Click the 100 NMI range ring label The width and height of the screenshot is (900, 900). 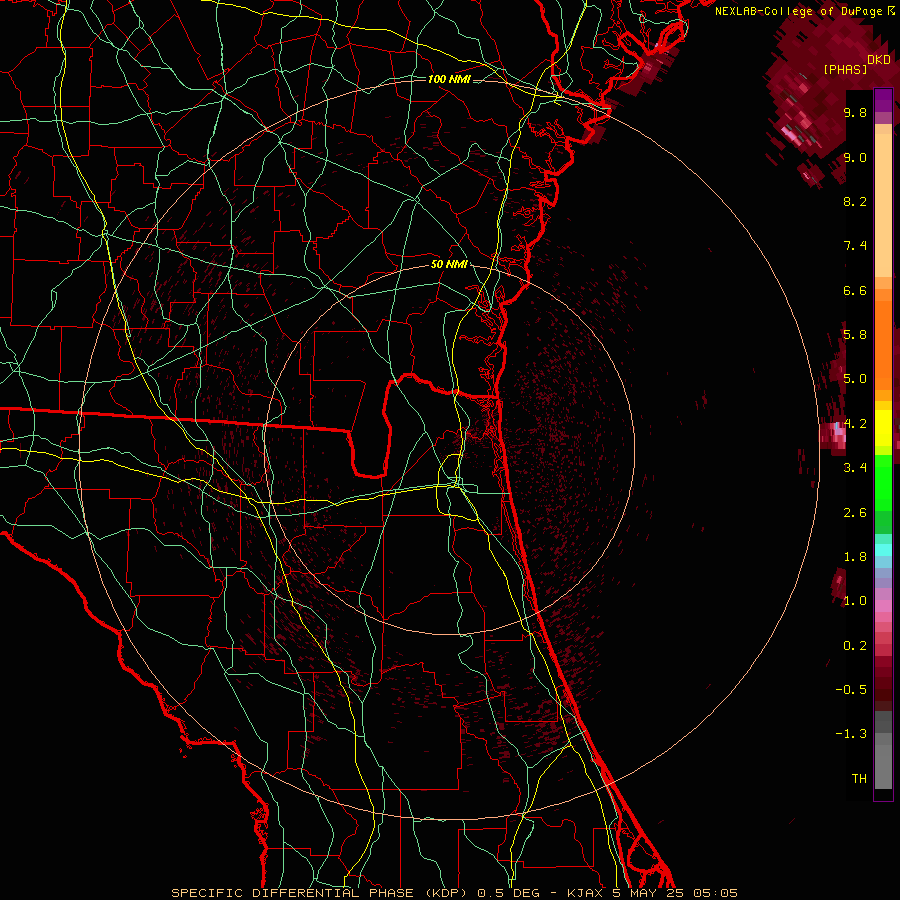[x=449, y=79]
